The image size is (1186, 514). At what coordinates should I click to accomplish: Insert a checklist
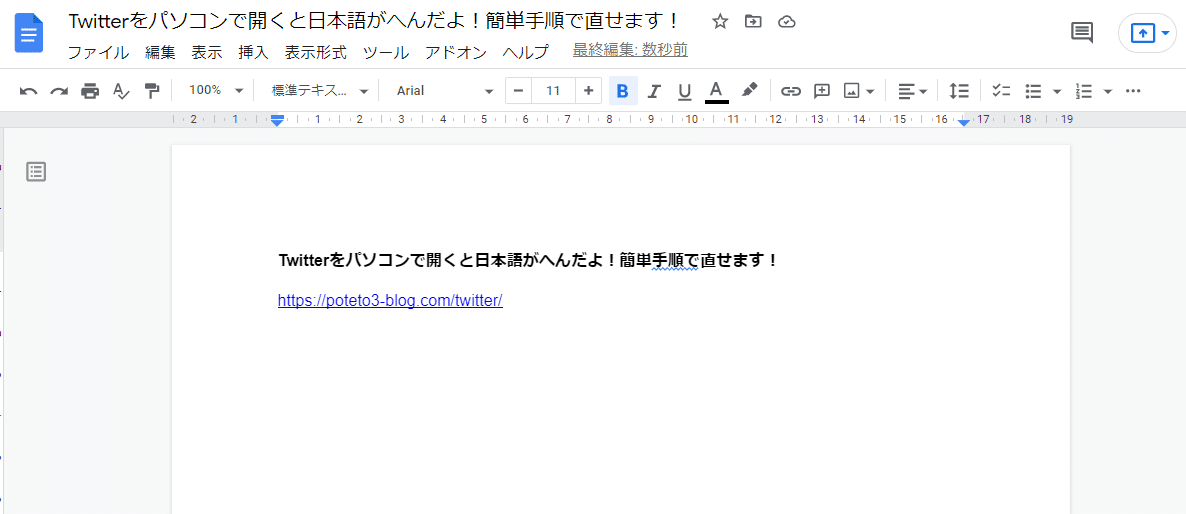tap(1001, 91)
